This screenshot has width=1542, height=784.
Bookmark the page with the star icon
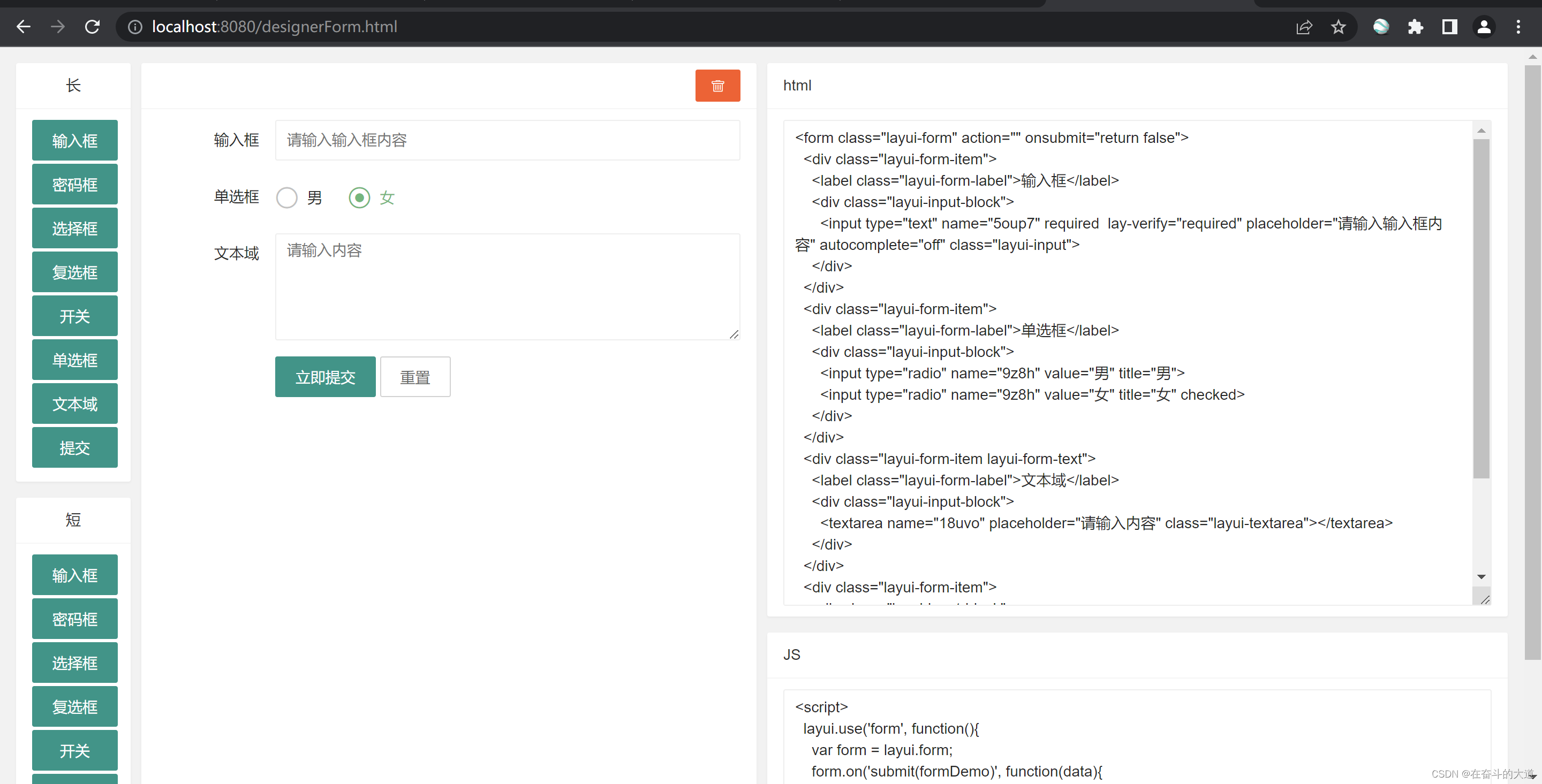1338,26
